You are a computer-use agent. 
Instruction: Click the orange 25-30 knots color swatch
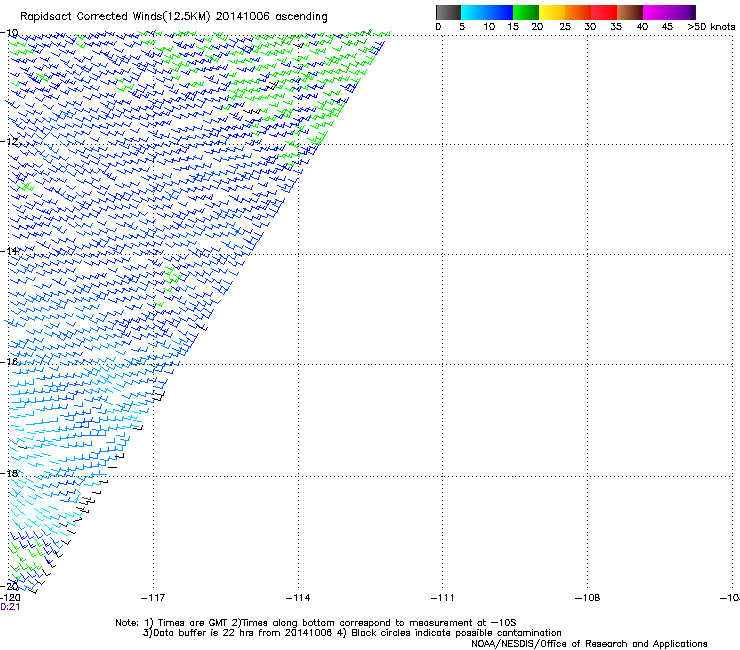point(577,12)
